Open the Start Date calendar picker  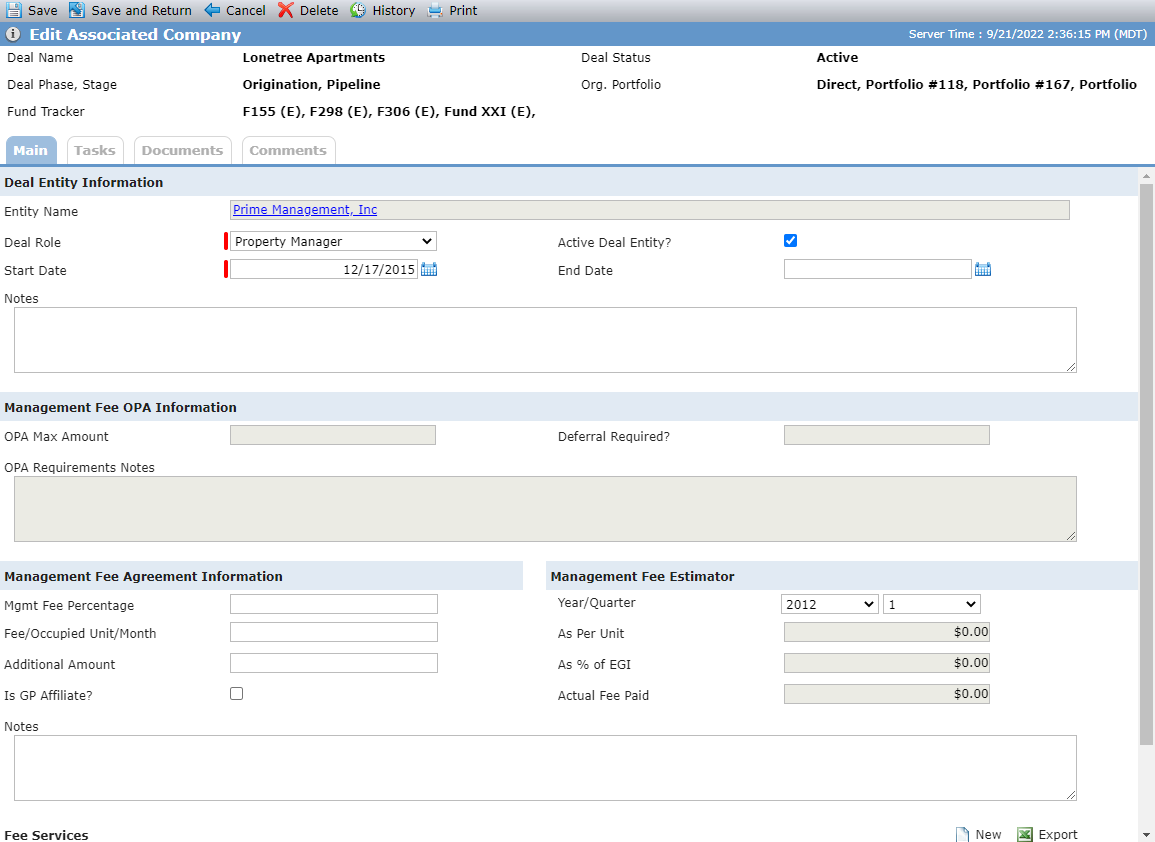tap(429, 270)
